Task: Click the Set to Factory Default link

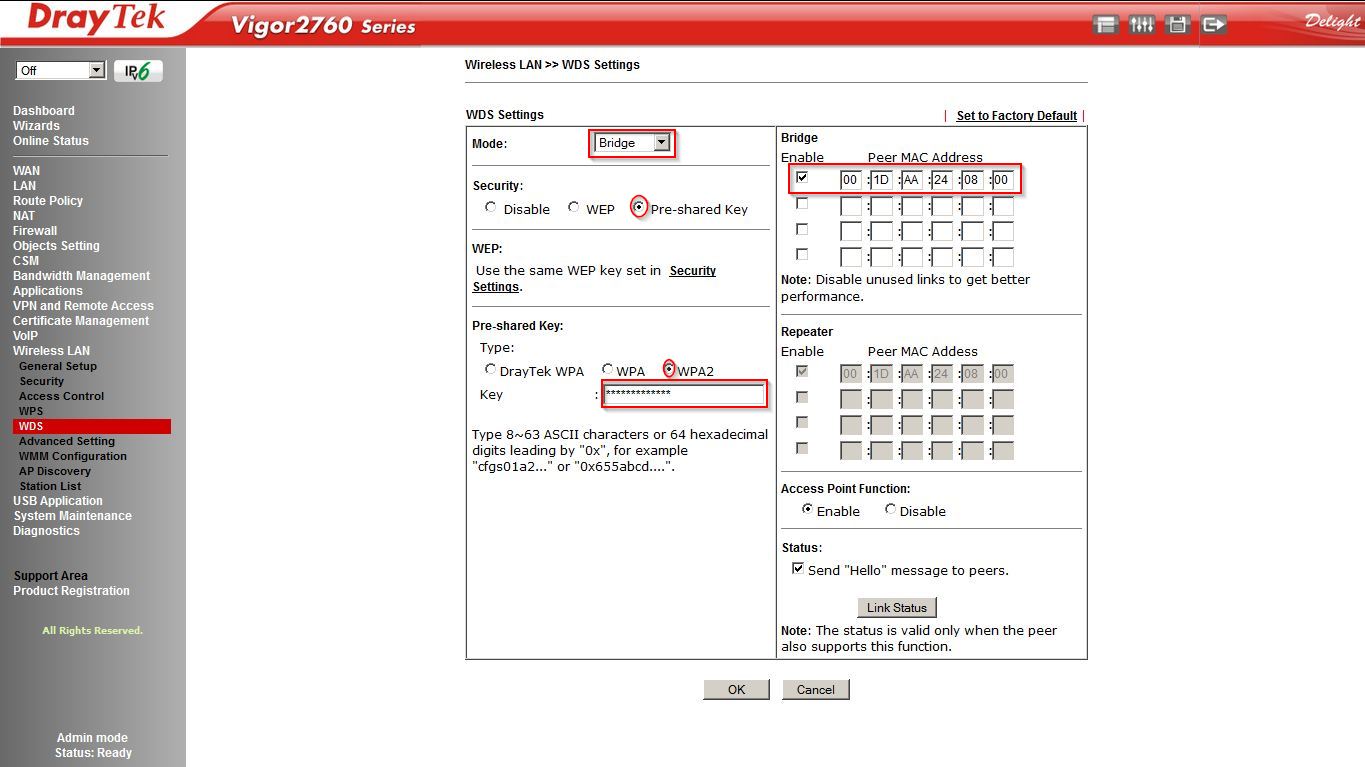Action: click(x=1016, y=116)
